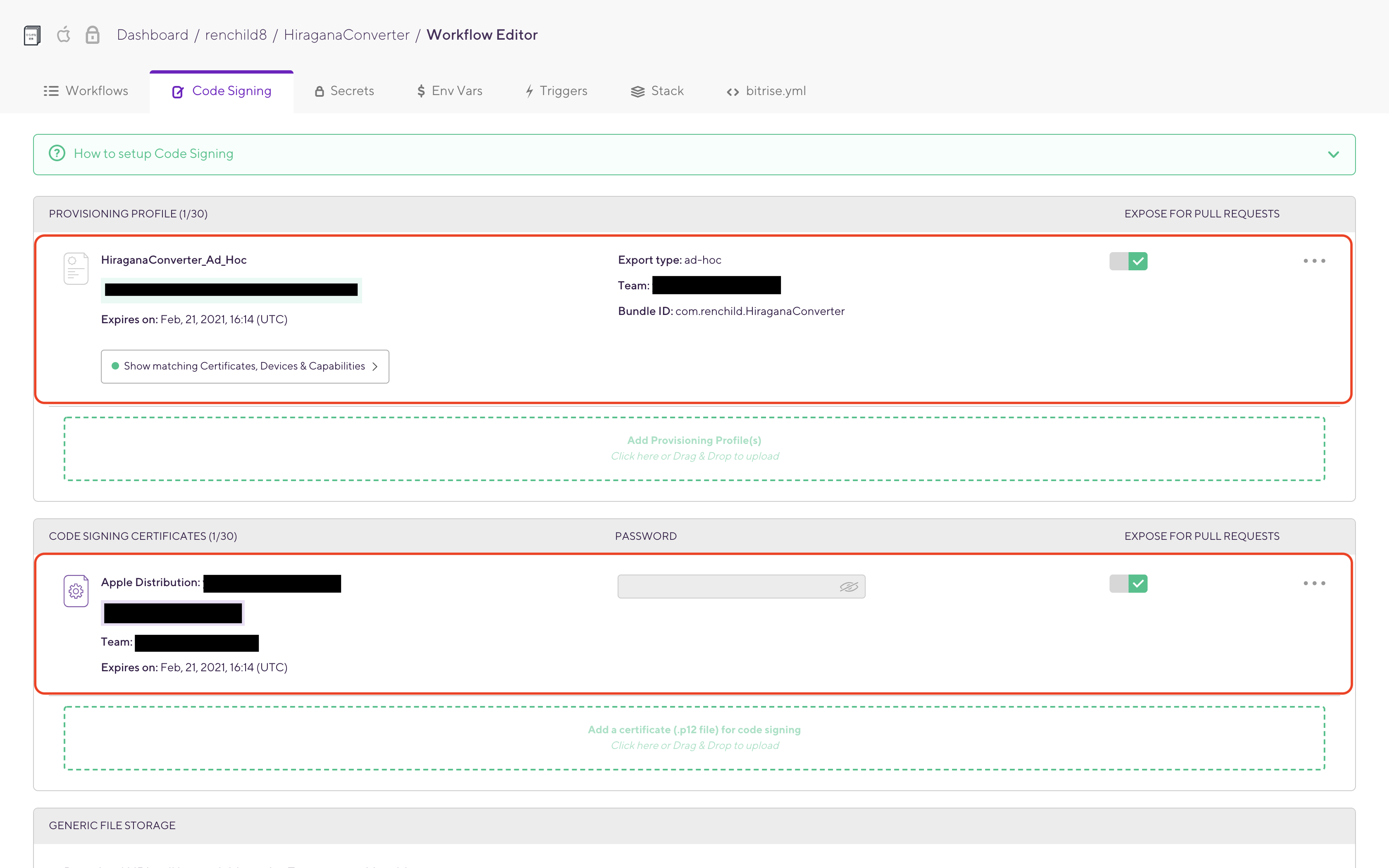The height and width of the screenshot is (868, 1389).
Task: Click the Apple platform icon
Action: 64,35
